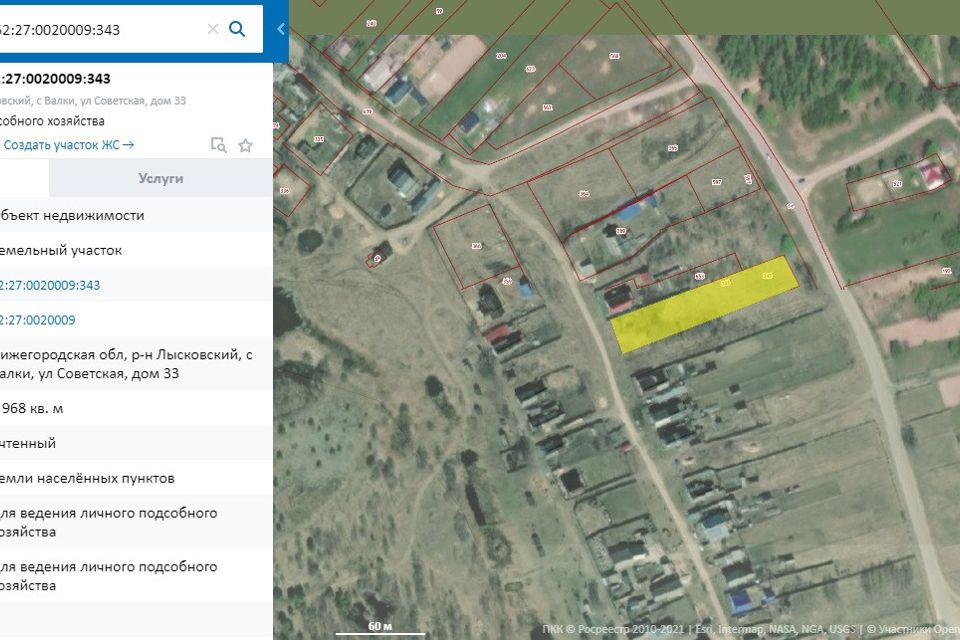Click parcel labeled 597 on the map
The height and width of the screenshot is (640, 960).
point(716,182)
